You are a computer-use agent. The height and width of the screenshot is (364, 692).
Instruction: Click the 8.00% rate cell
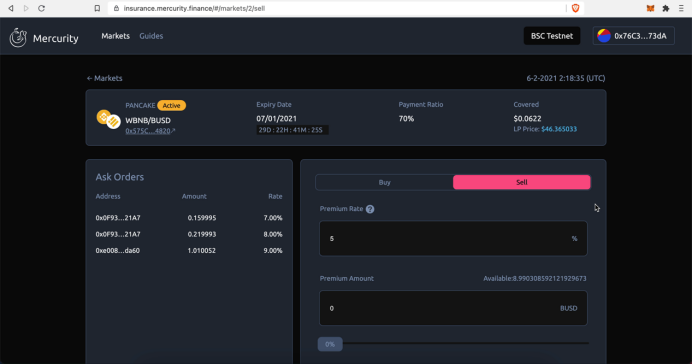[273, 234]
